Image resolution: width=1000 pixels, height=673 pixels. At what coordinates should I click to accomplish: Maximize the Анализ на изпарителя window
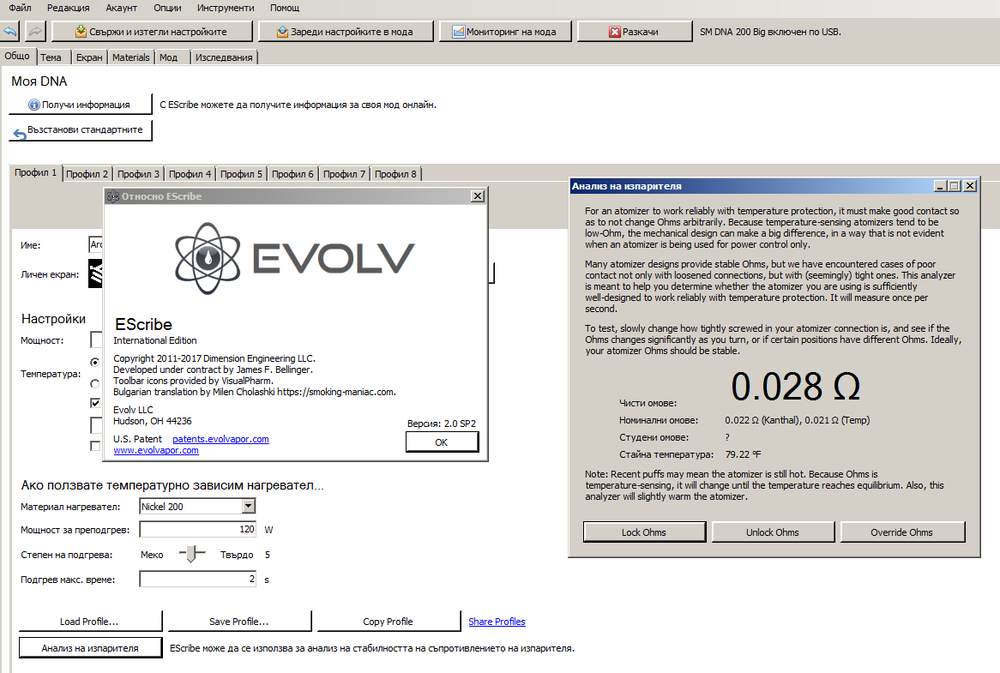click(955, 186)
